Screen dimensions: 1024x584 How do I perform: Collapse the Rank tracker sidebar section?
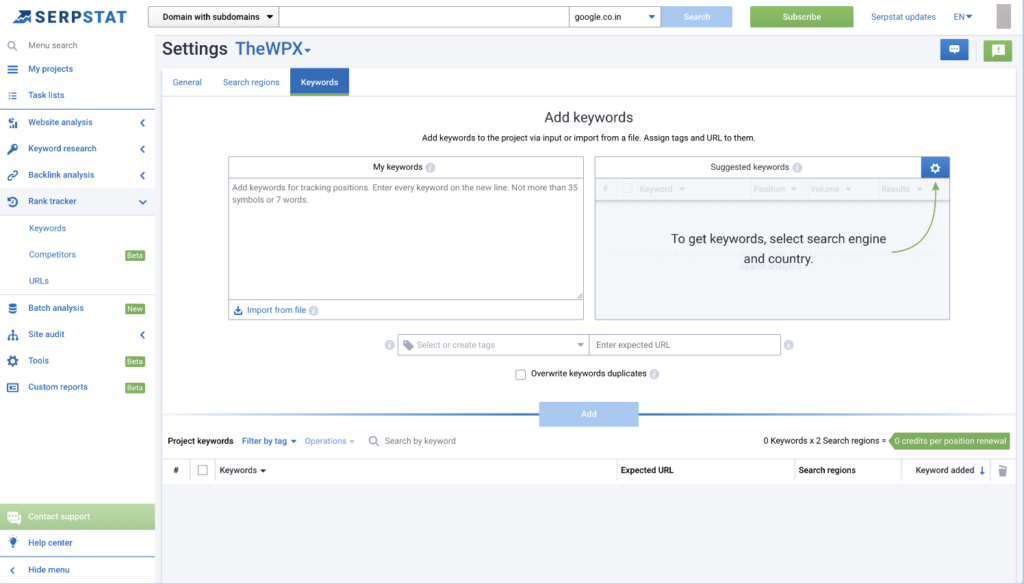pyautogui.click(x=142, y=202)
